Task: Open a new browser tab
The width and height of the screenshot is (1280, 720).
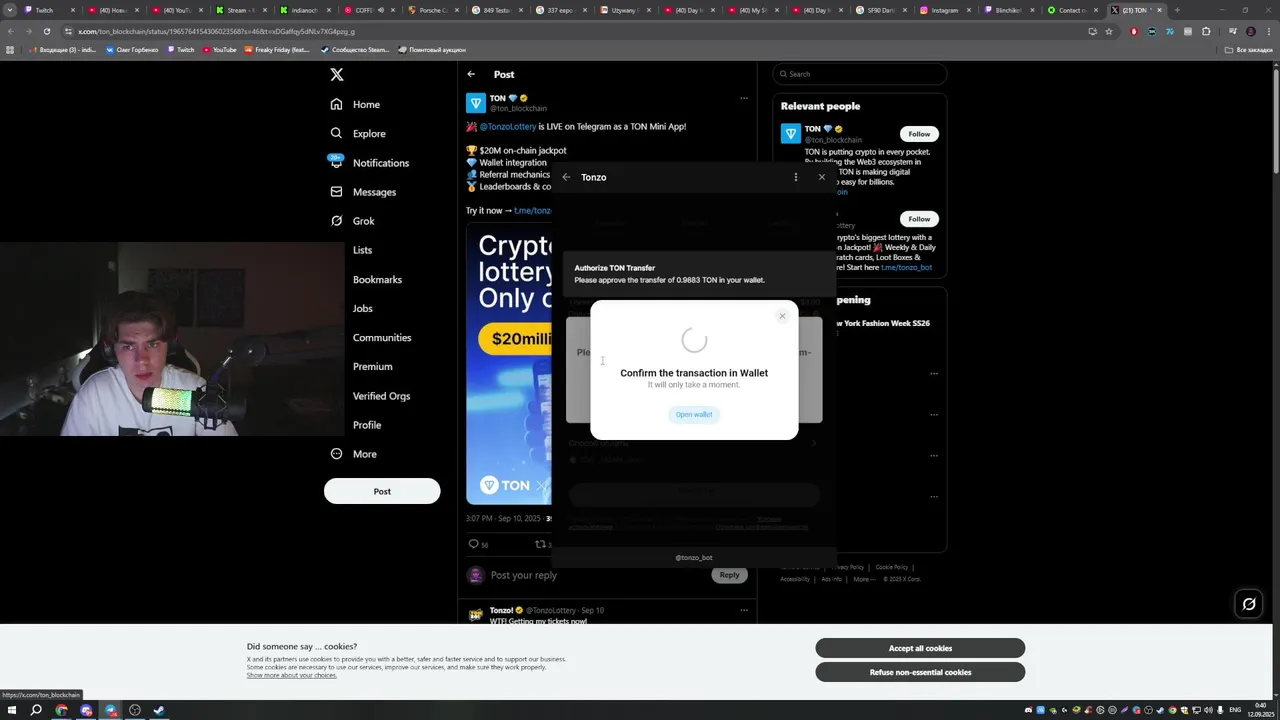Action: [x=1177, y=10]
